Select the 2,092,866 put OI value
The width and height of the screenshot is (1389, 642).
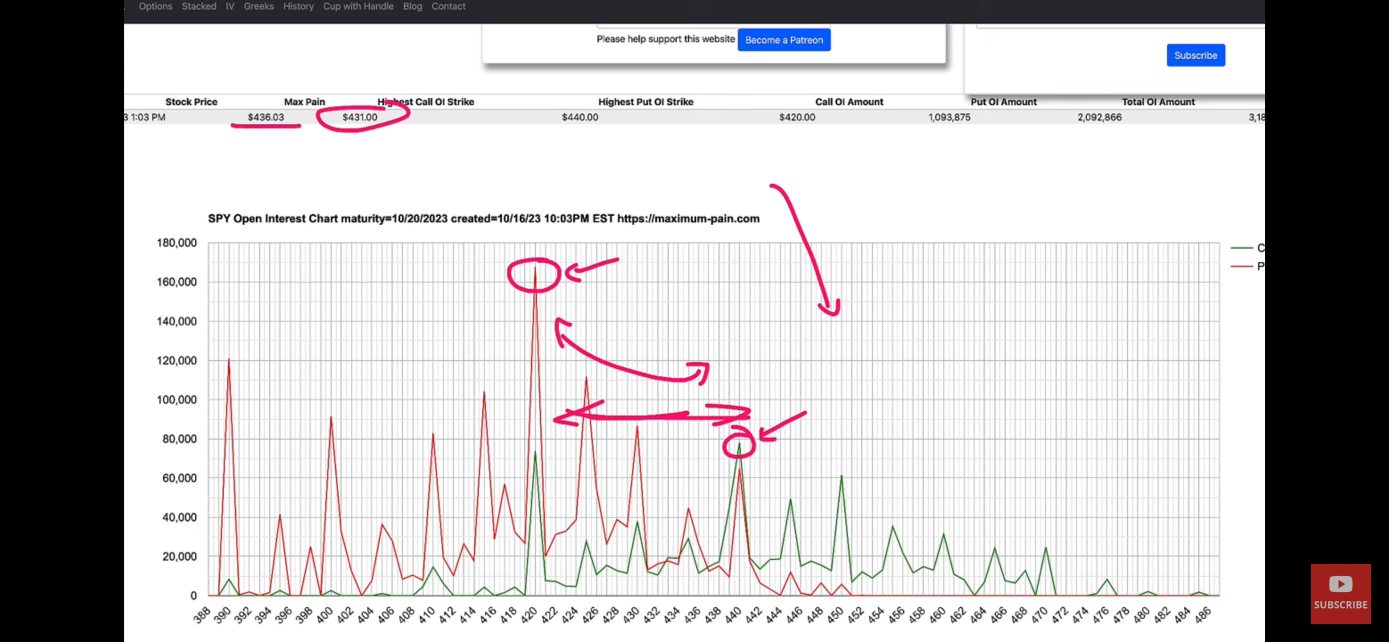[1099, 117]
